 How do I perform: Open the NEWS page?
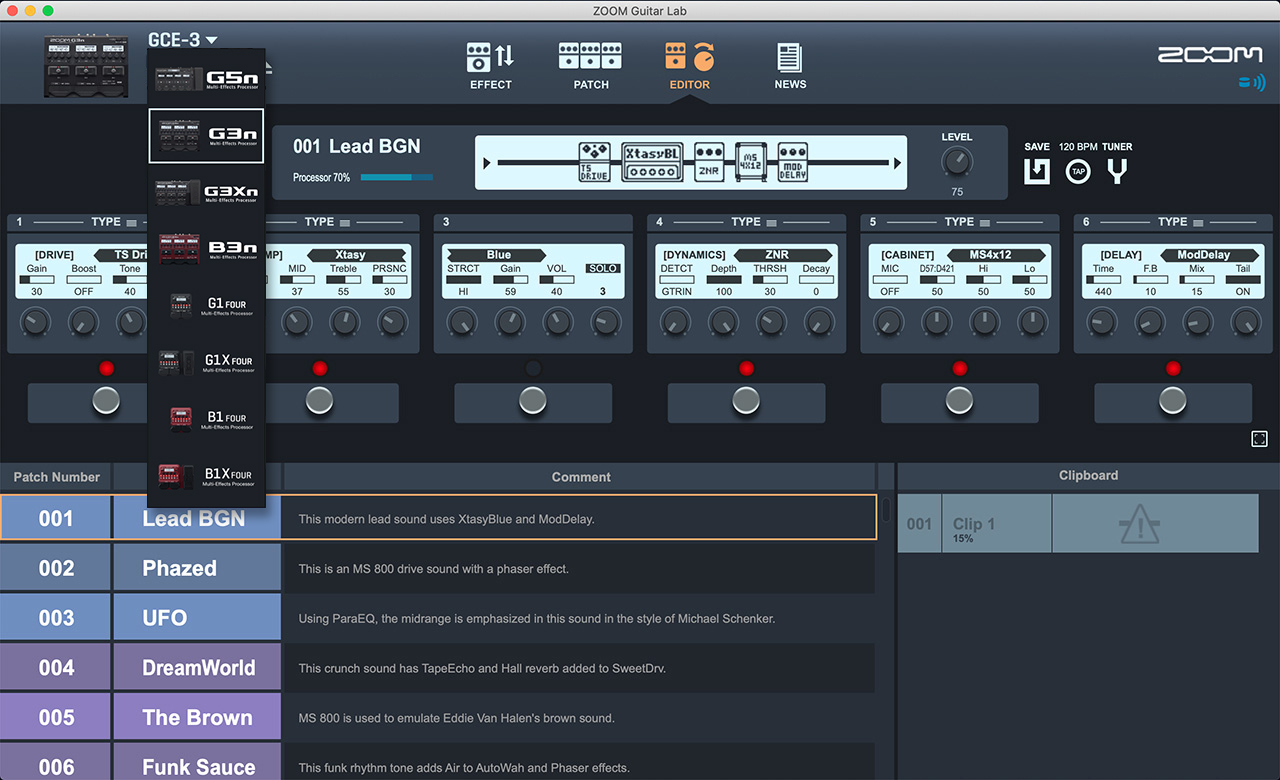pyautogui.click(x=790, y=66)
